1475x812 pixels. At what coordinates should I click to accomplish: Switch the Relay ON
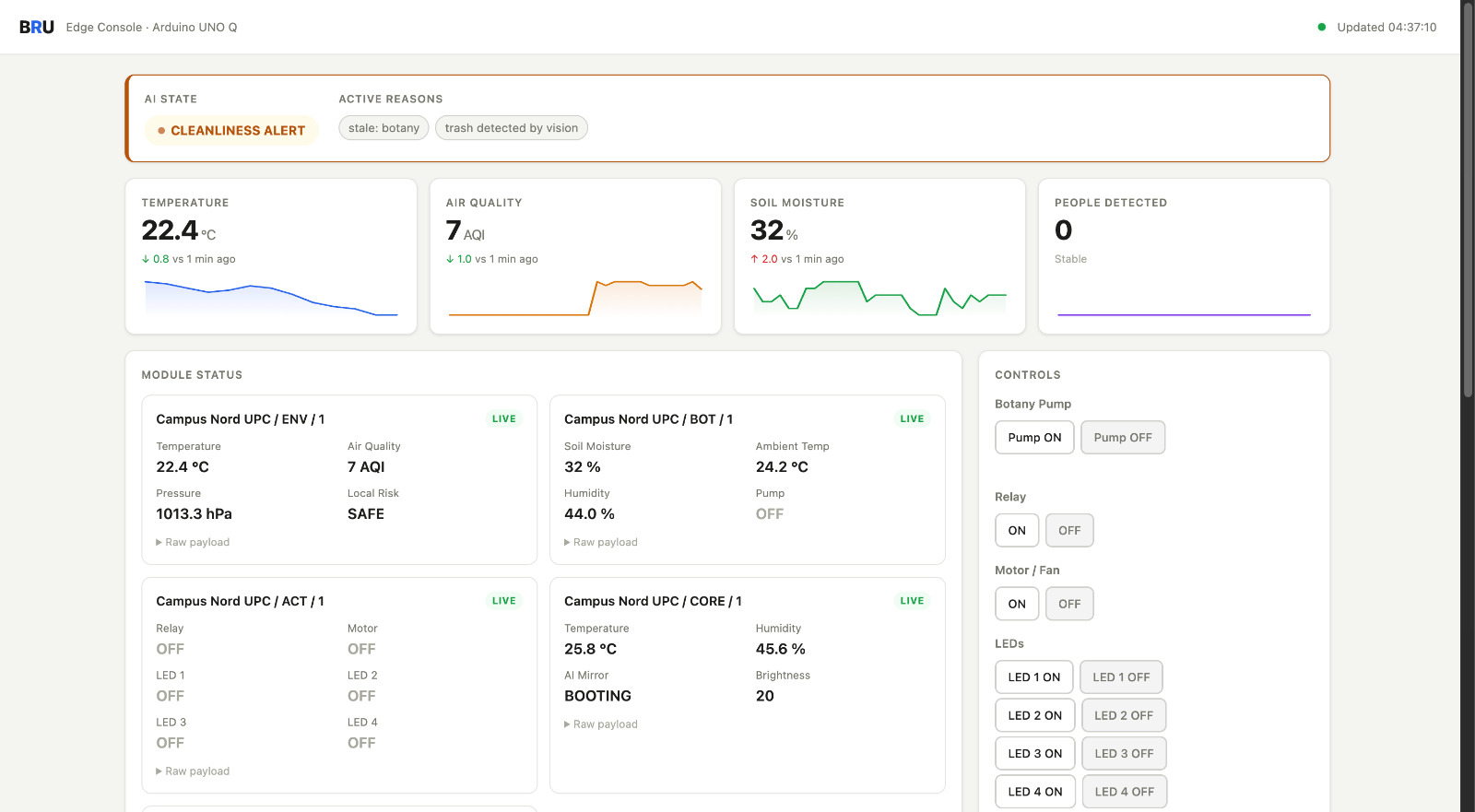1017,531
